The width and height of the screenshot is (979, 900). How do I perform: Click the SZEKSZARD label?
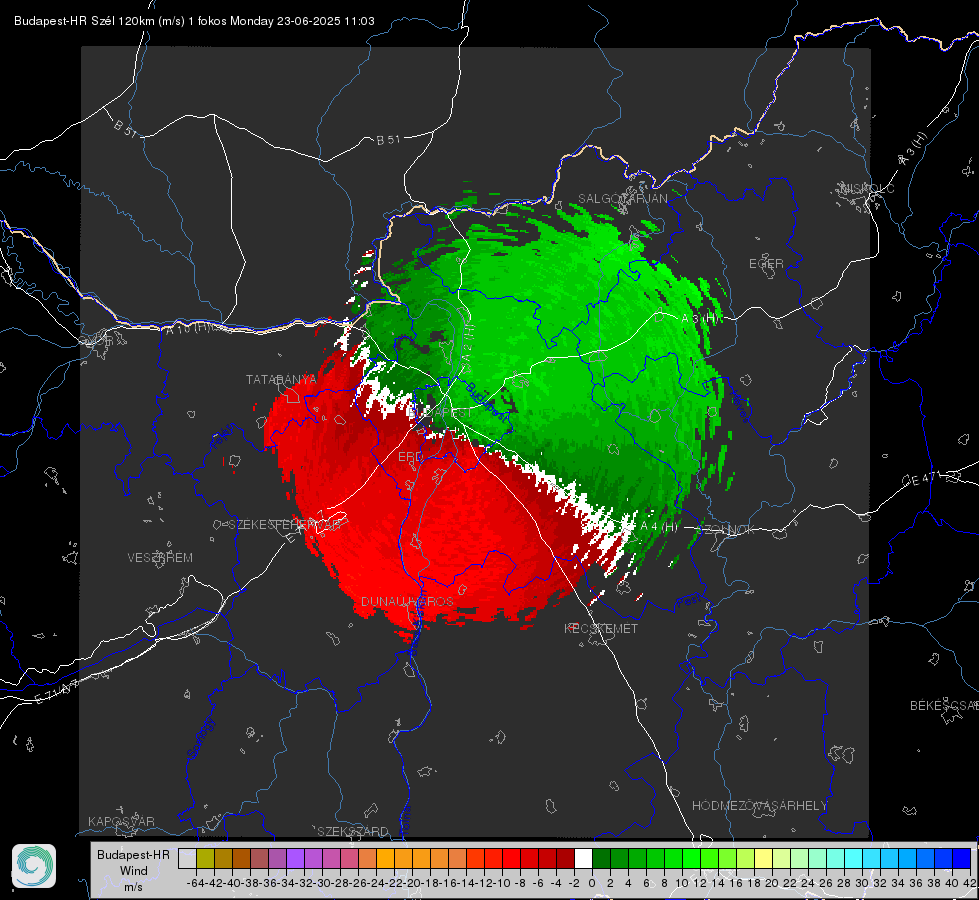[x=353, y=831]
